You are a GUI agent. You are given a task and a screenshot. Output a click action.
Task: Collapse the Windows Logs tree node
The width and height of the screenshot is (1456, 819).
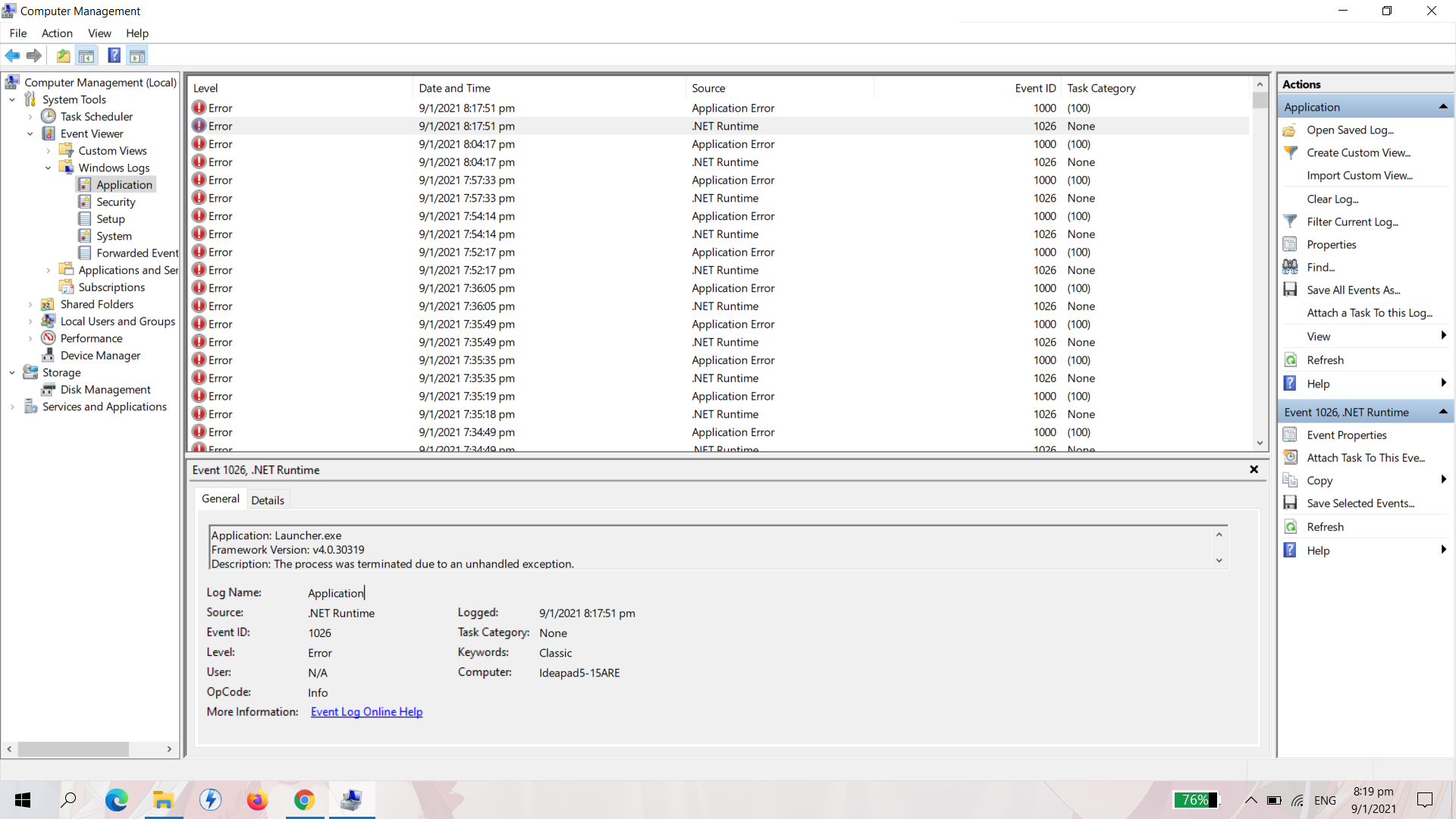pos(49,168)
